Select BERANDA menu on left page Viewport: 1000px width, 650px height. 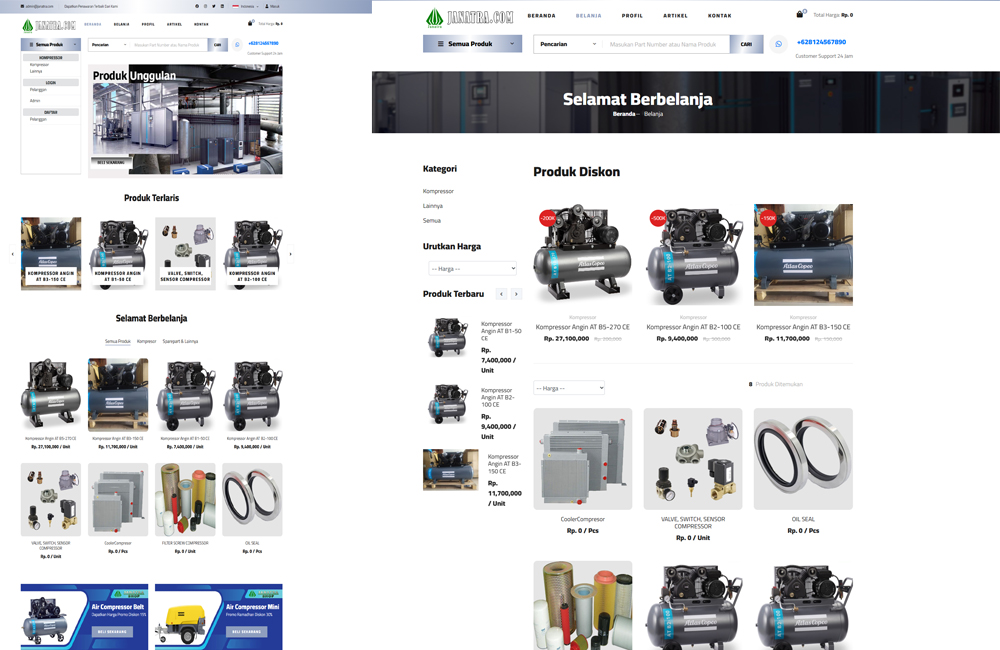92,24
